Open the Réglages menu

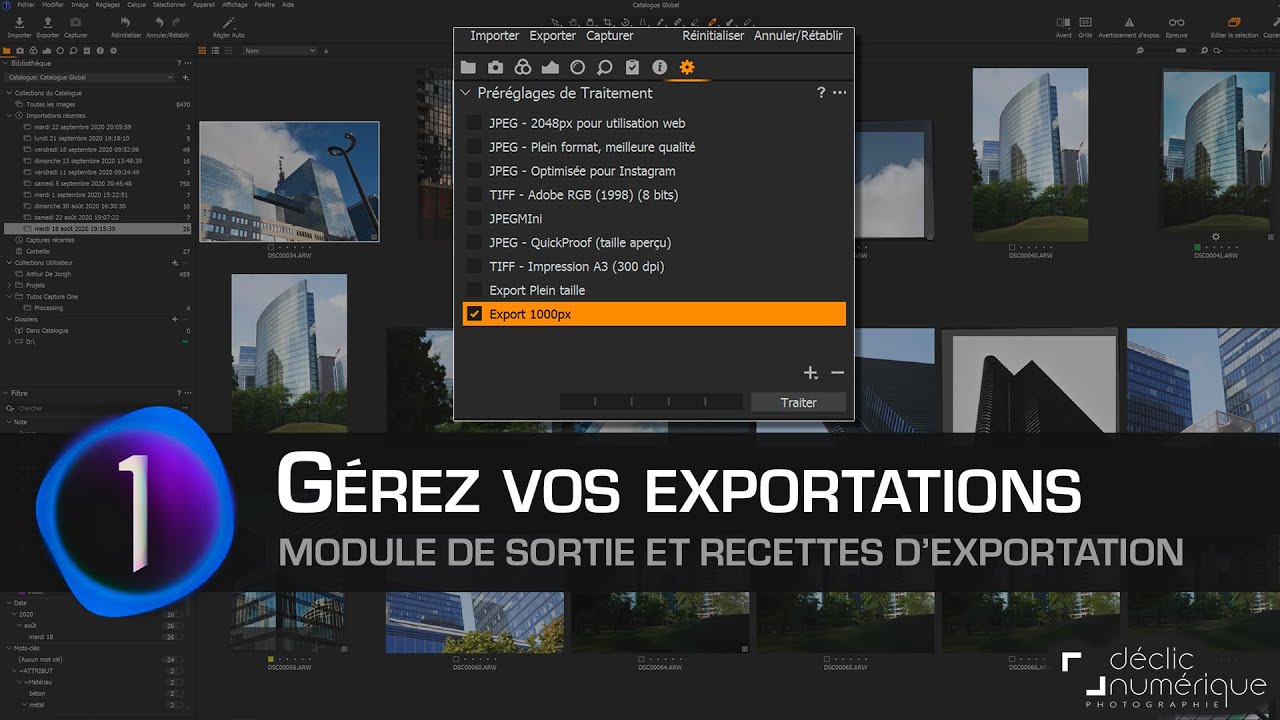click(x=108, y=5)
